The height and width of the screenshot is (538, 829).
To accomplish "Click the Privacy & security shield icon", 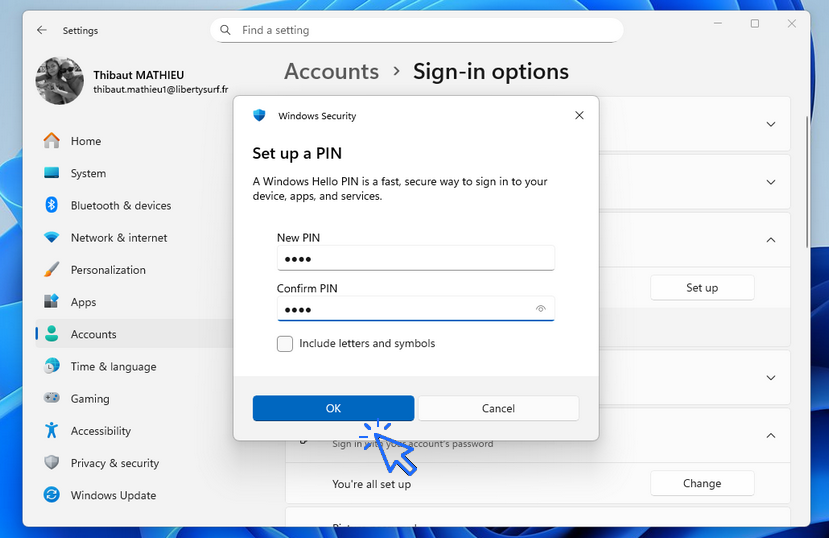I will click(51, 462).
